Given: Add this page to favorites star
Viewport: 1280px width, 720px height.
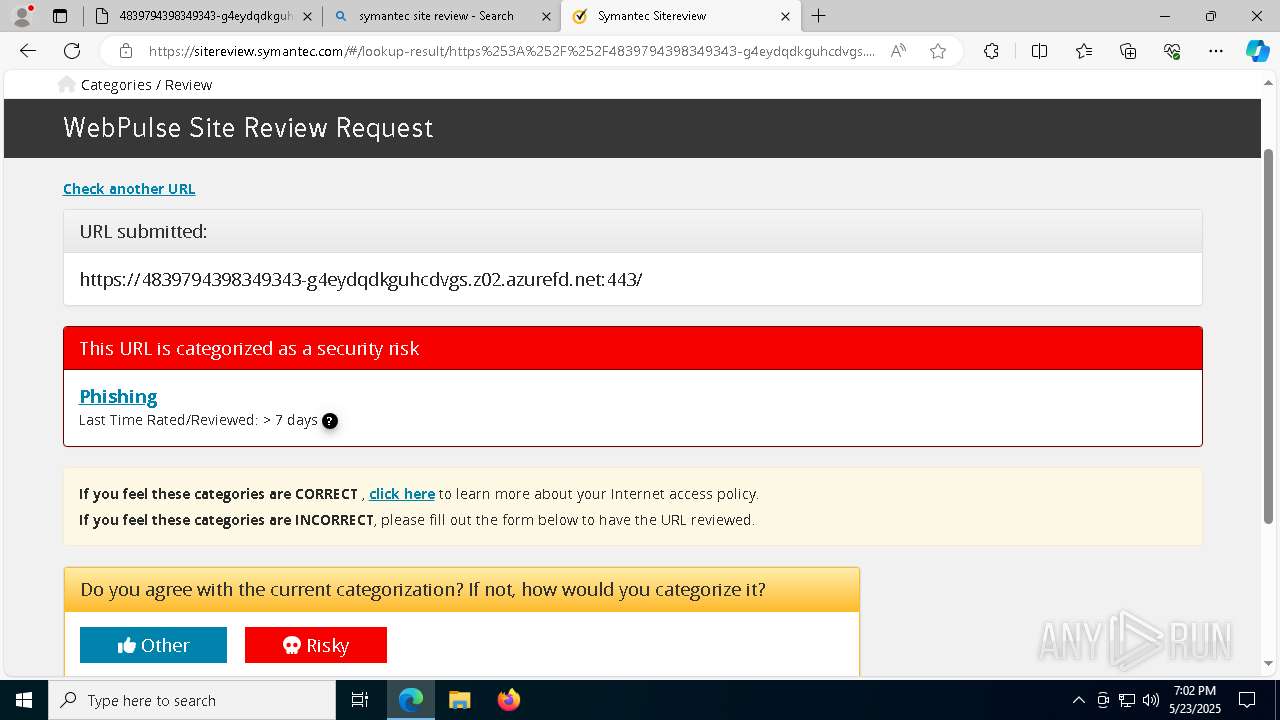Looking at the screenshot, I should point(938,51).
